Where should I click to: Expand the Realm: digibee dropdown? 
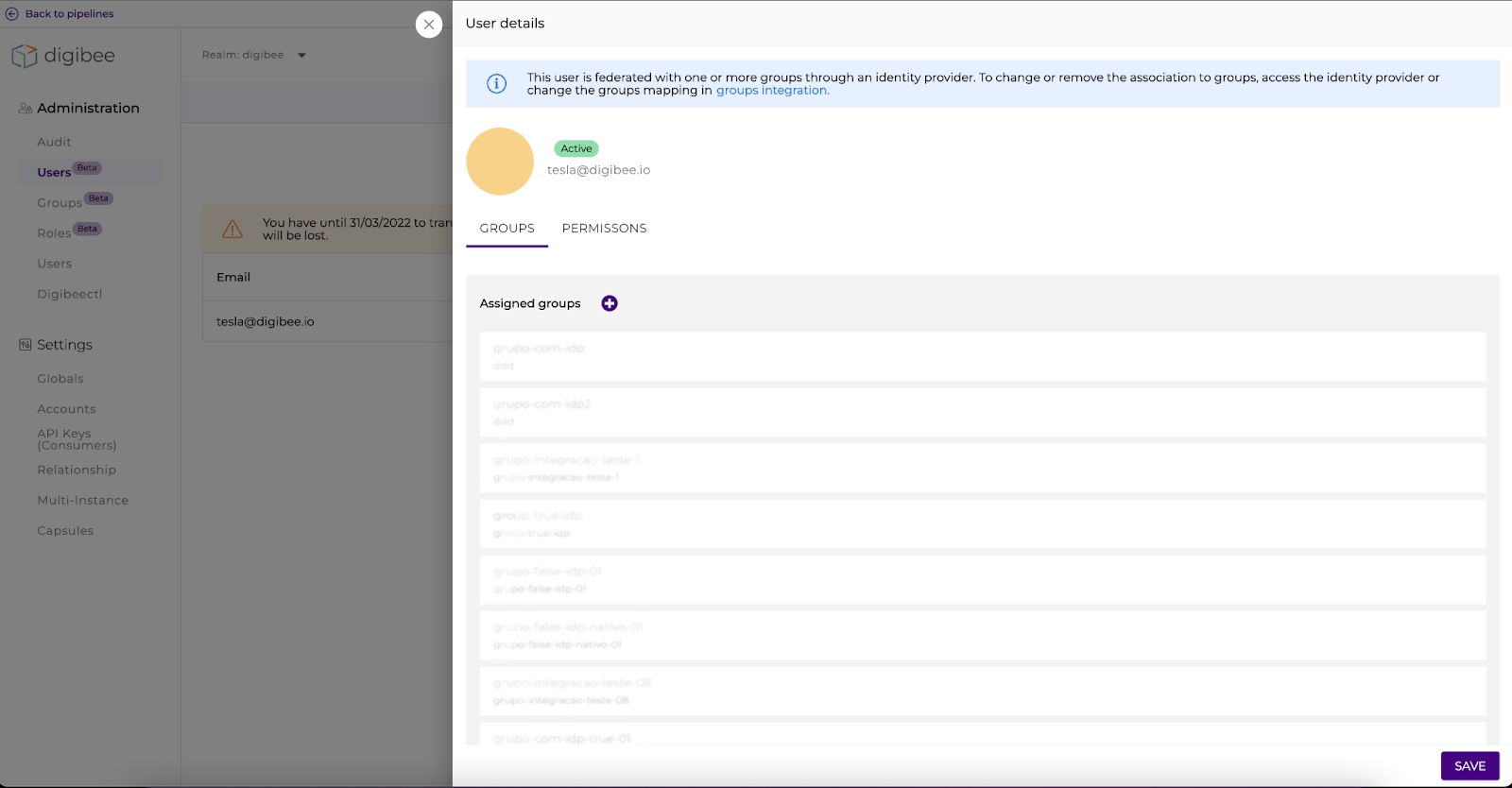(x=301, y=56)
